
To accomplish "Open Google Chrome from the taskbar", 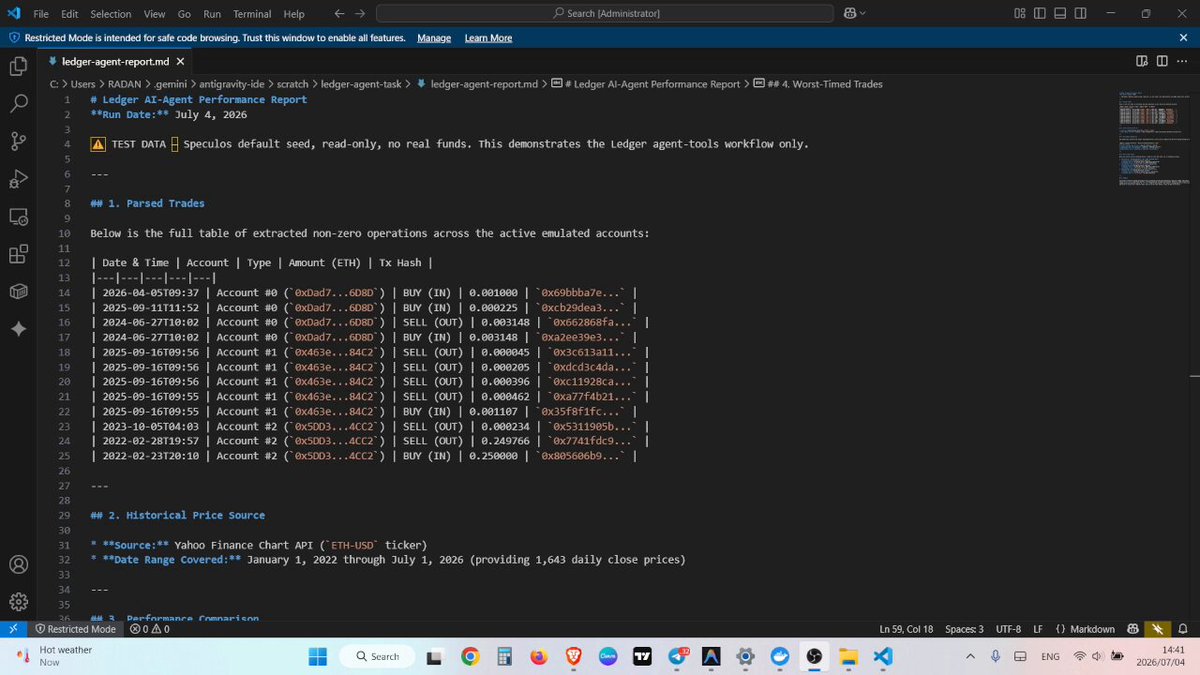I will coord(469,656).
